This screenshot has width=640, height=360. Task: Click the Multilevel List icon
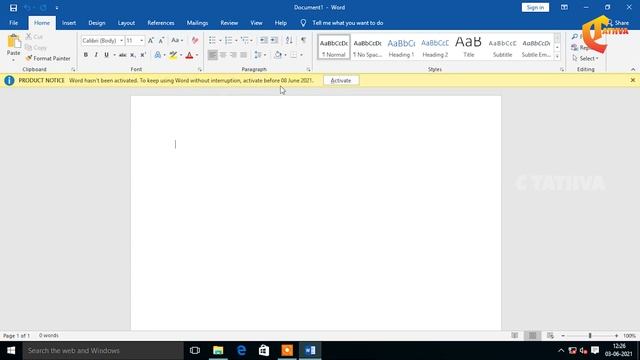click(244, 40)
